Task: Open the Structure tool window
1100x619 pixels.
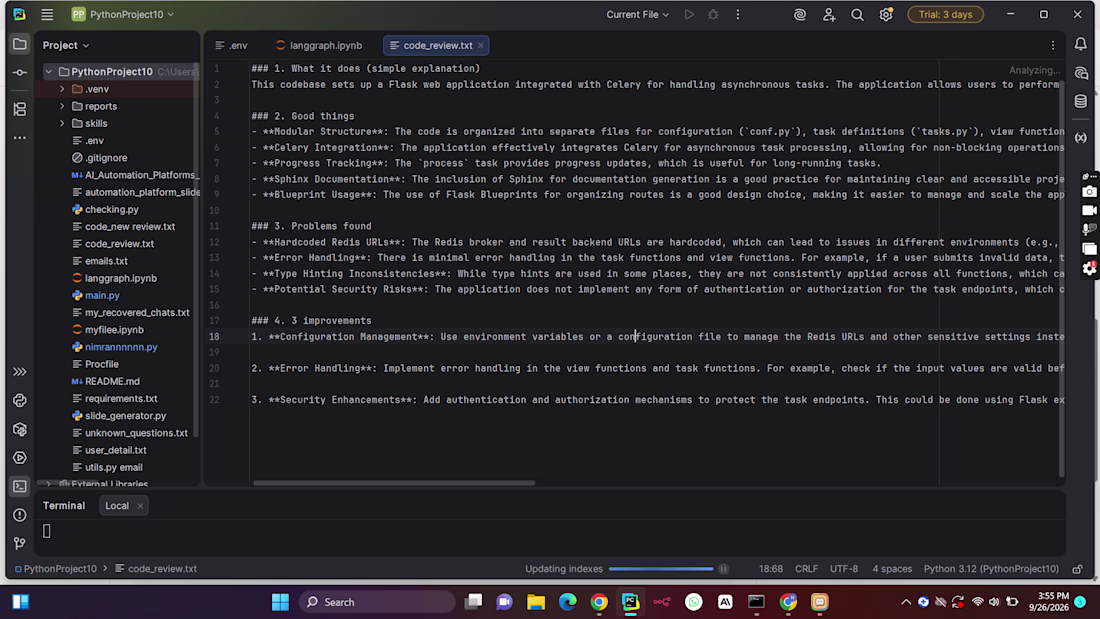Action: click(20, 109)
